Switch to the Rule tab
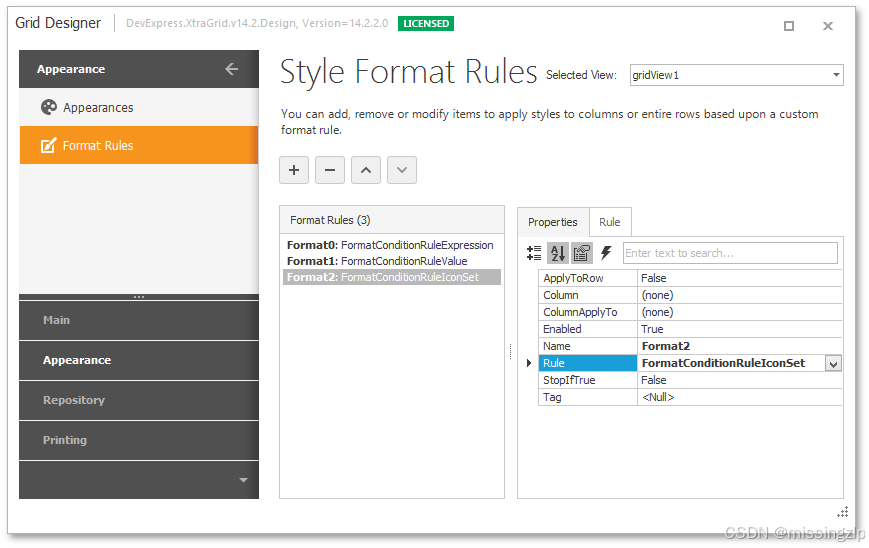 click(x=610, y=222)
